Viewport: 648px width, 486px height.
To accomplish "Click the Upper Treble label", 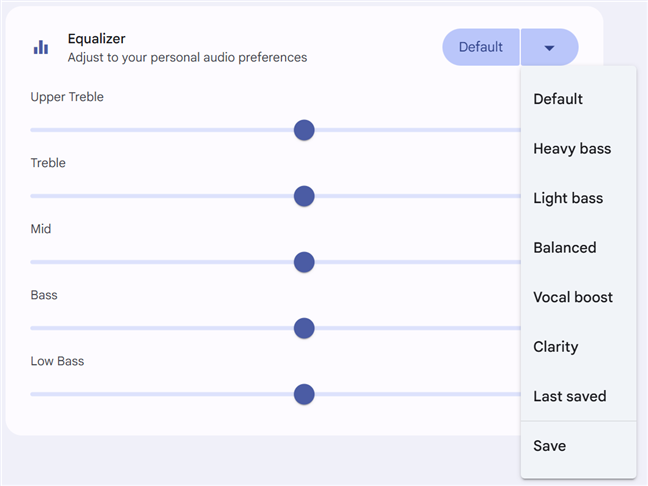I will point(67,97).
